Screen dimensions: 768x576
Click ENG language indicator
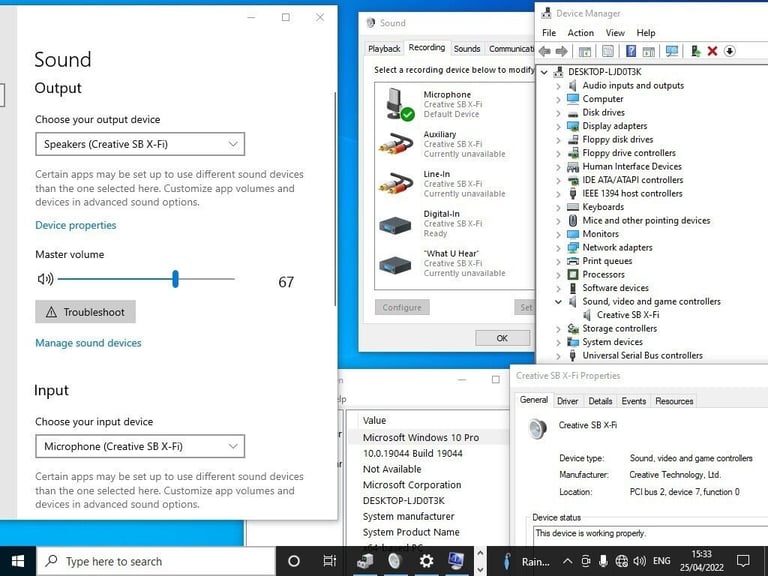click(662, 561)
